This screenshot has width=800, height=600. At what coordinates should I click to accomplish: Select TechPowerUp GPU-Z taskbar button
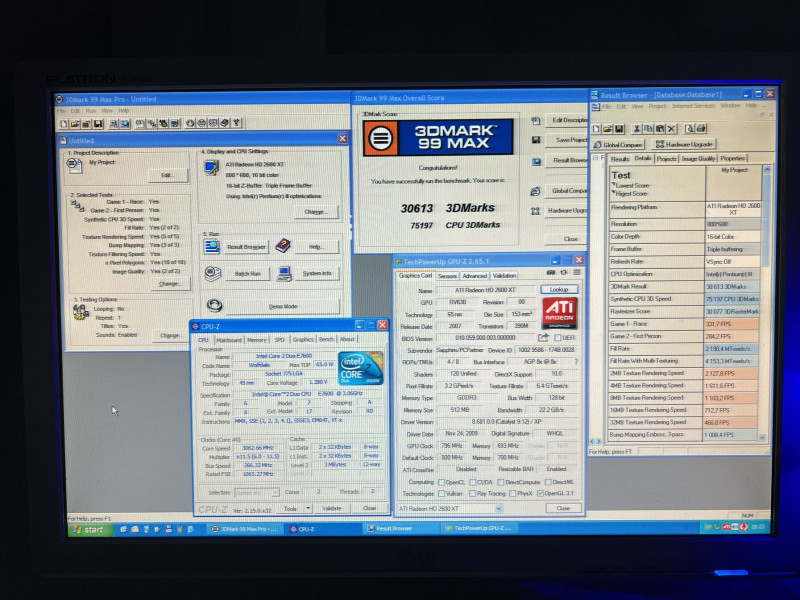[478, 529]
